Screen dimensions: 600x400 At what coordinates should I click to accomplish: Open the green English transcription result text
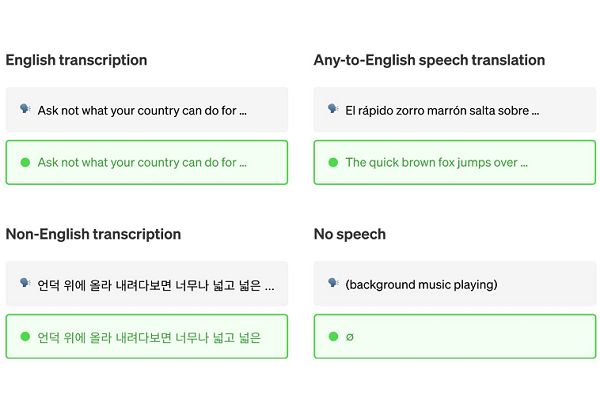click(x=142, y=162)
